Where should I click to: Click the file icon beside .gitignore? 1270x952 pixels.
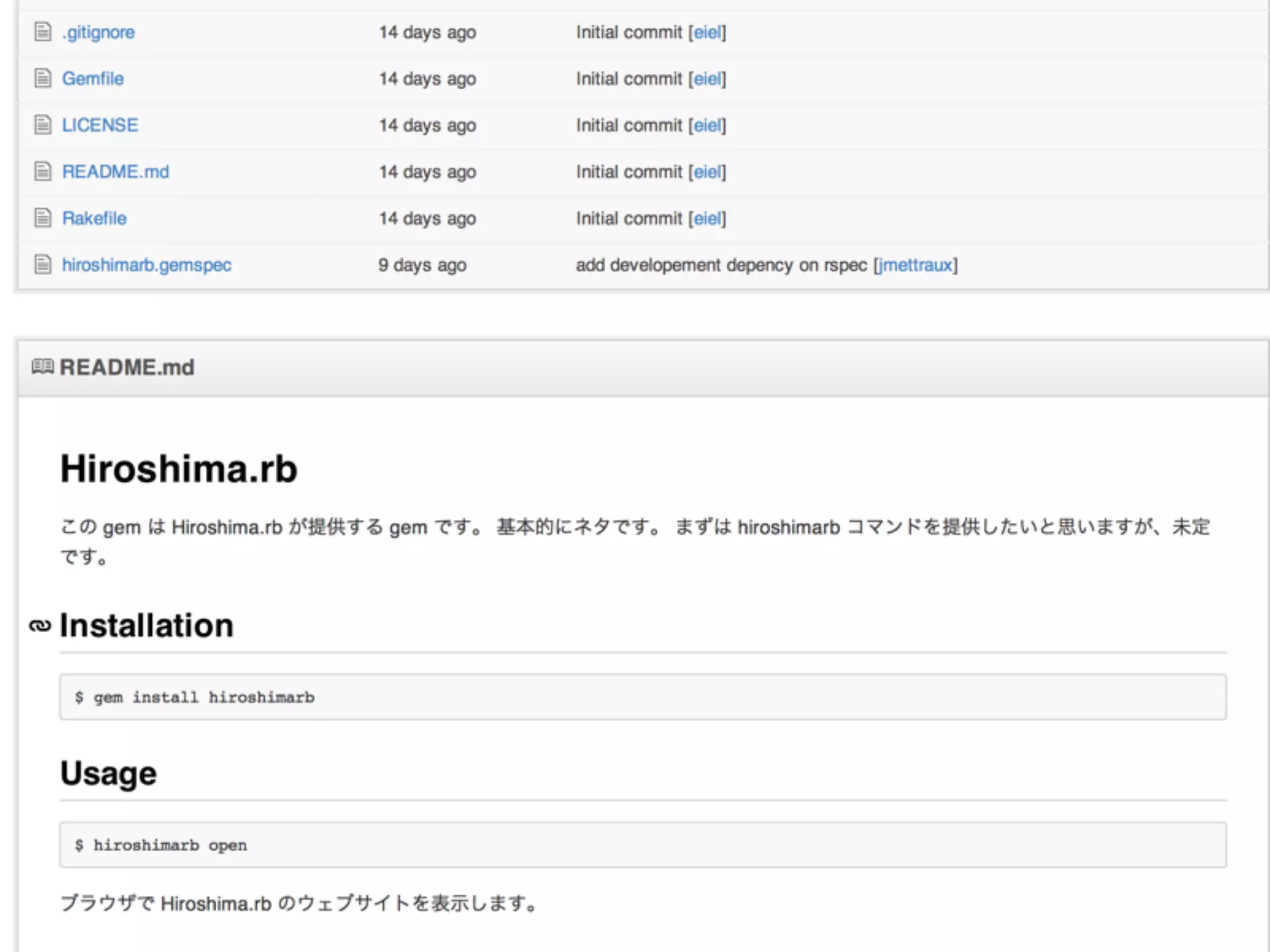pos(42,32)
